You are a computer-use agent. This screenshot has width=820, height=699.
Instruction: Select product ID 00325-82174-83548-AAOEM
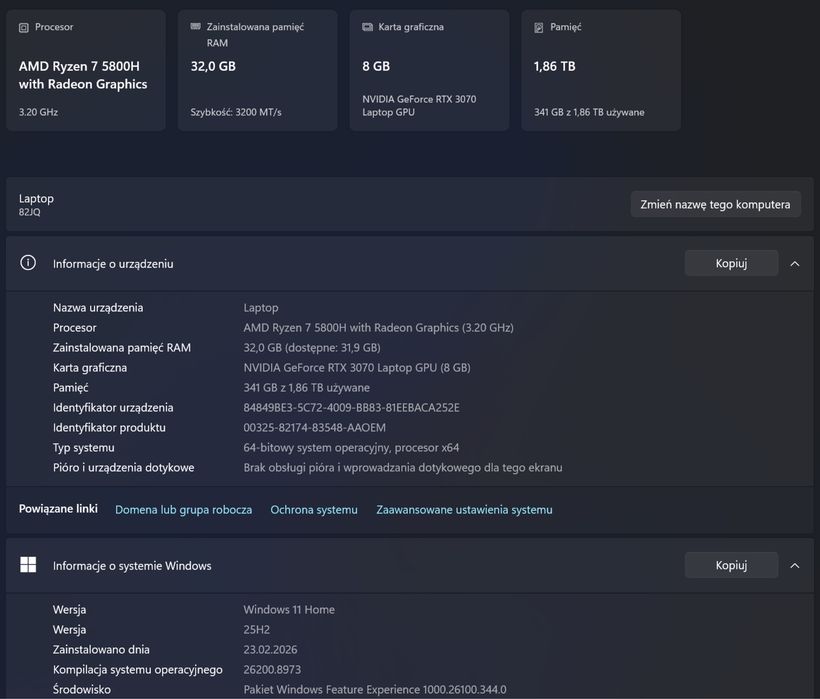314,428
